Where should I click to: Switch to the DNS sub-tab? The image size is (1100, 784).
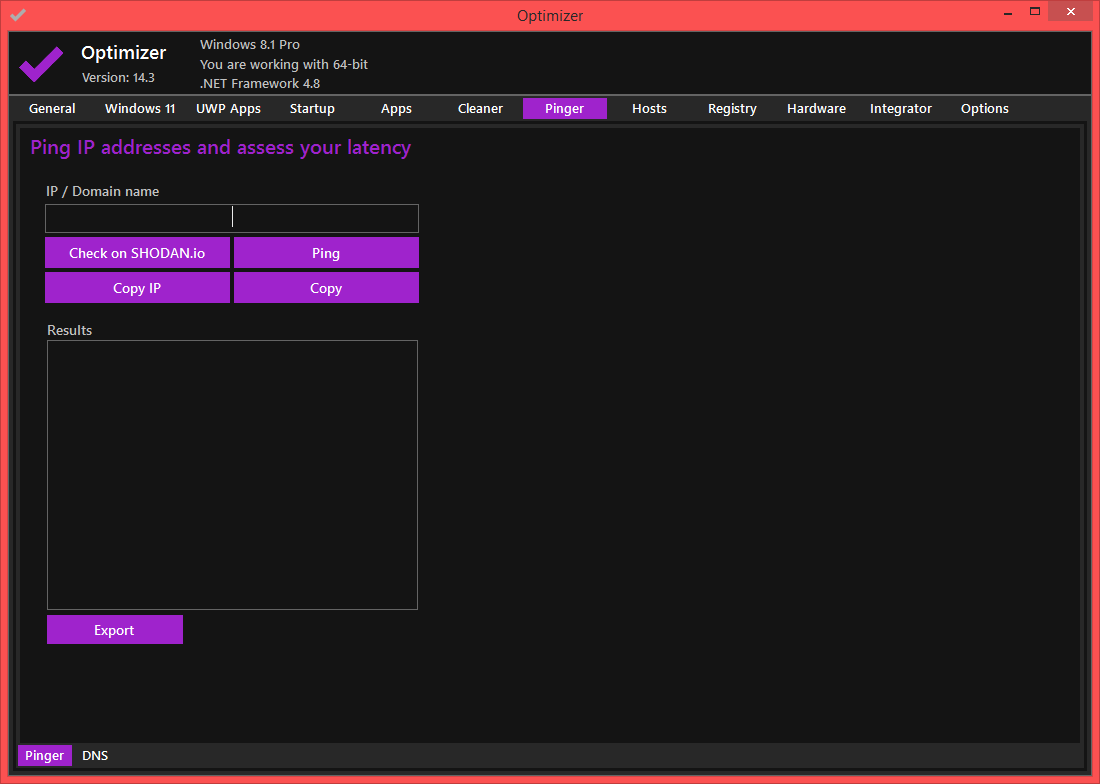[95, 755]
